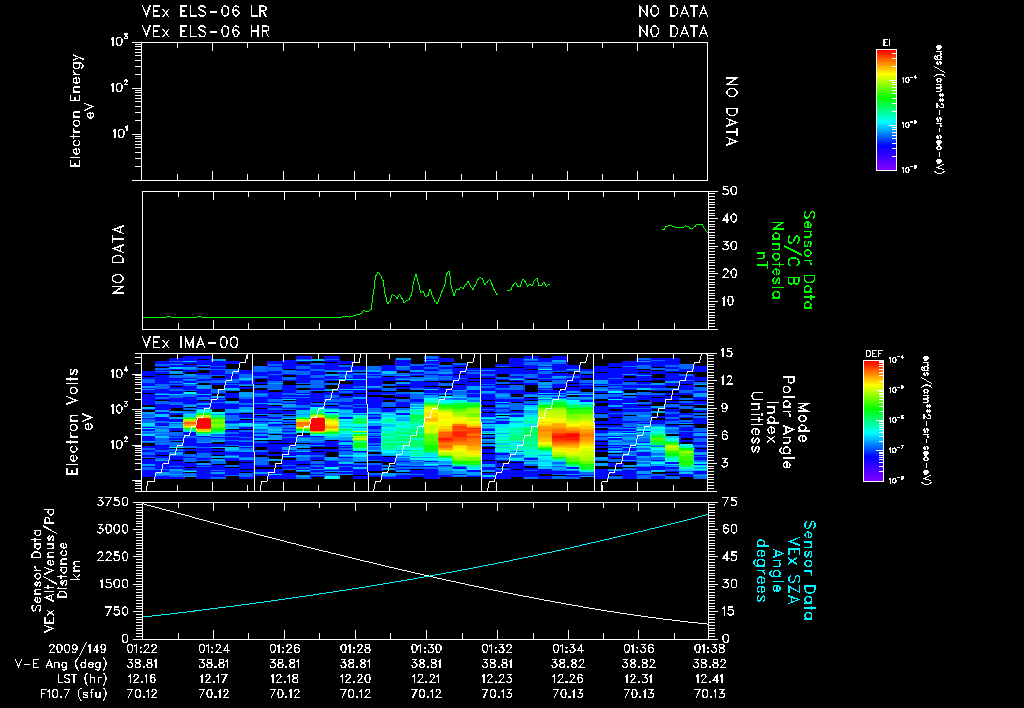Click the 75 tick on SZA axis
Viewport: 1024px width, 708px height.
730,502
